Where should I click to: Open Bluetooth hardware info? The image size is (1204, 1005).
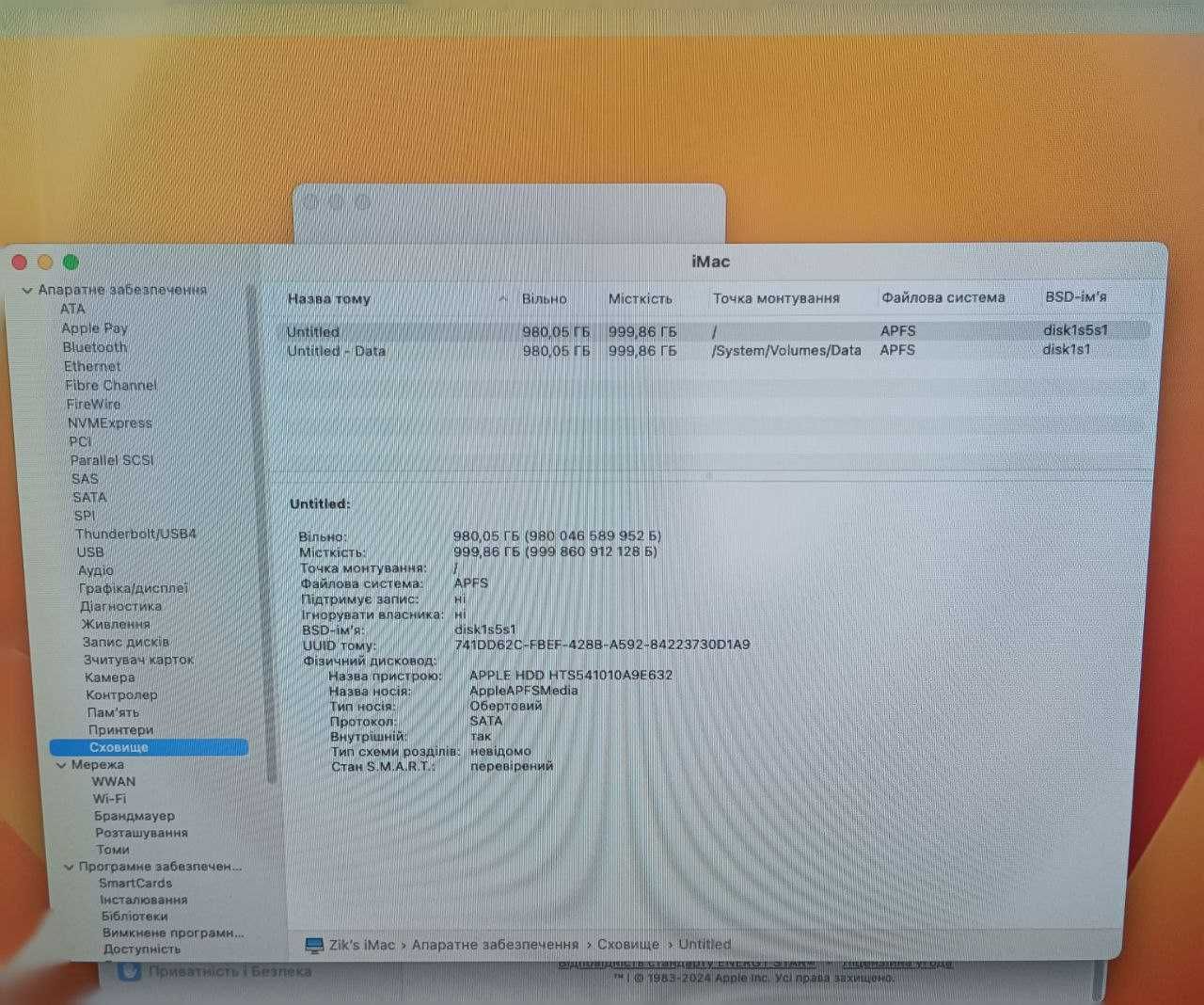(x=94, y=347)
